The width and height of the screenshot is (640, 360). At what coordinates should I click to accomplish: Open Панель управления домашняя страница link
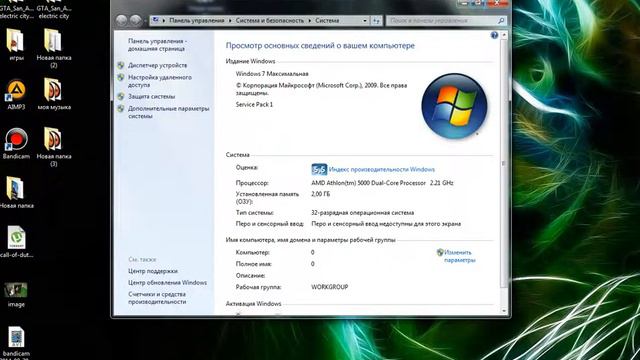point(157,45)
